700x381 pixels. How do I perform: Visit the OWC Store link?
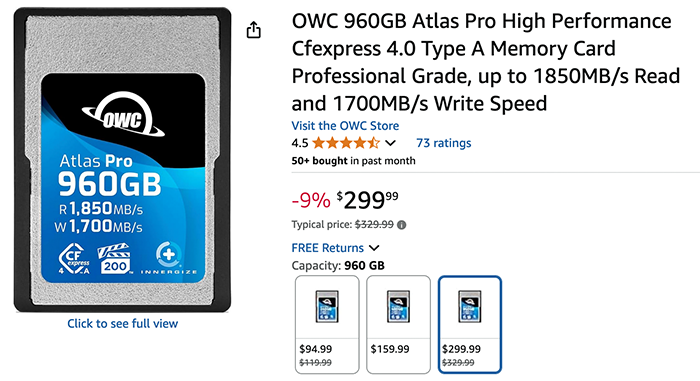[x=345, y=126]
